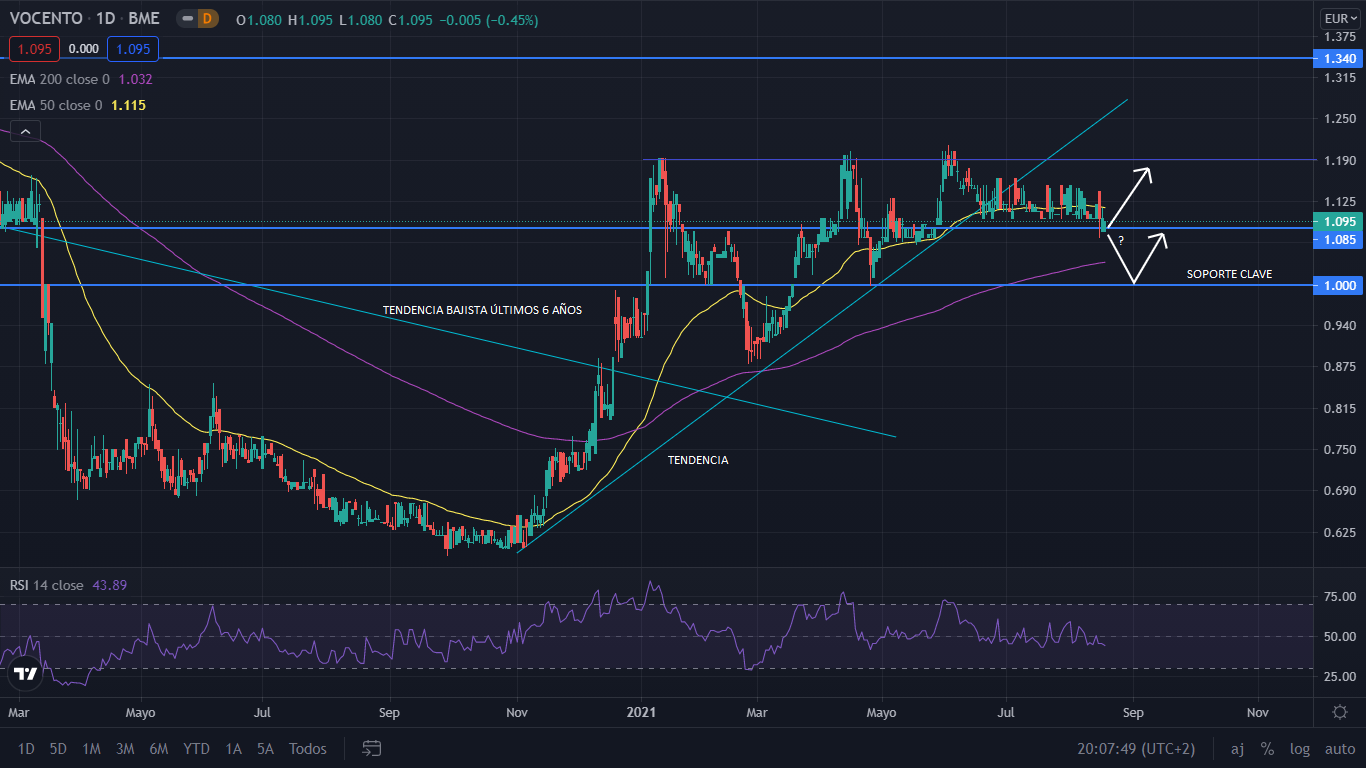The height and width of the screenshot is (768, 1366).
Task: Select the YTD time range
Action: click(196, 748)
